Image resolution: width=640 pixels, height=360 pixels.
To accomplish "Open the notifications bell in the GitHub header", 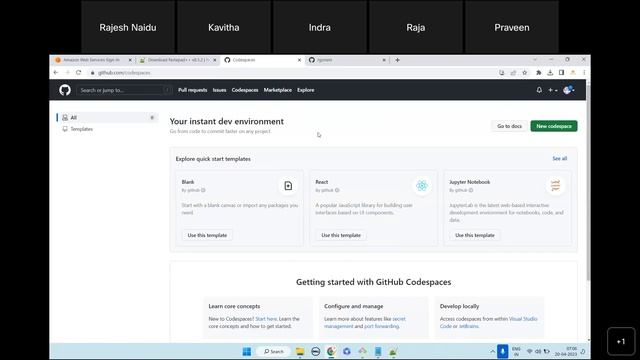I will point(539,90).
